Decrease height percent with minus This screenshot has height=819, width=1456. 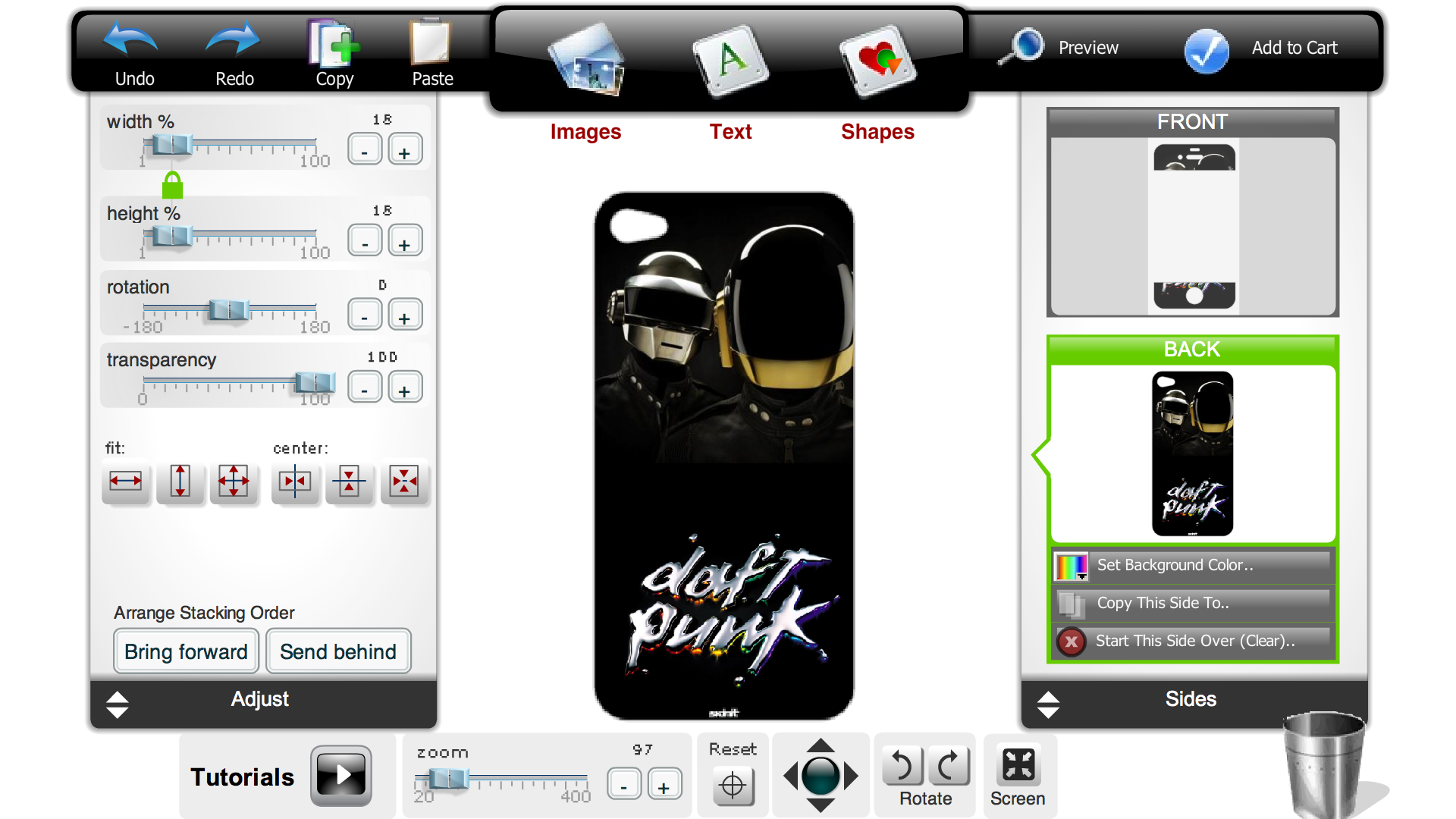coord(365,241)
